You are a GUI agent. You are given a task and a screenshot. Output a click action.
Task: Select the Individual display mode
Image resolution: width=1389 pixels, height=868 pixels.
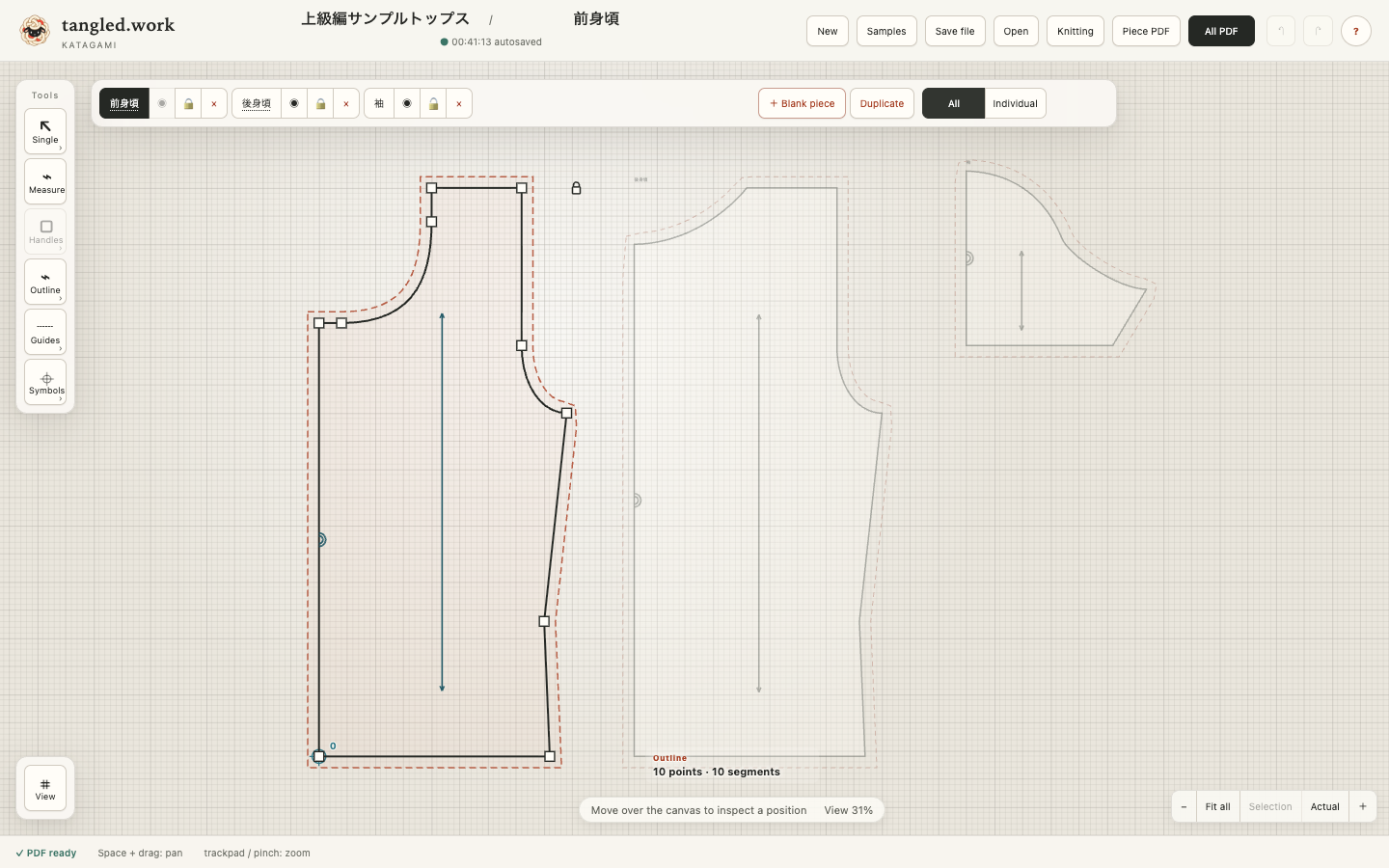click(1015, 103)
